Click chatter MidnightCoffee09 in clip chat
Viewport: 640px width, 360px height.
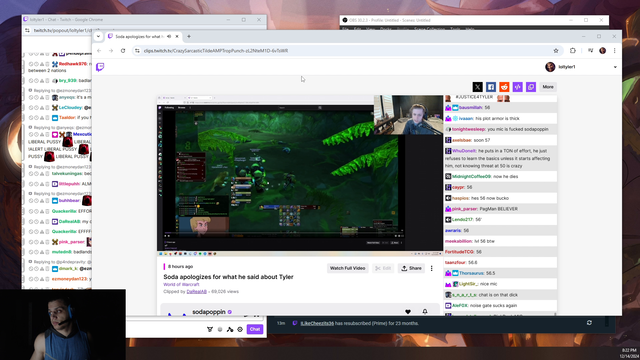coord(471,177)
